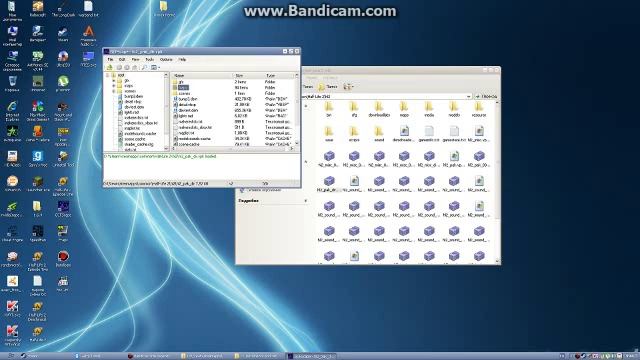
Task: Select lights.rad in the GCFScape tree
Action: [x=131, y=112]
